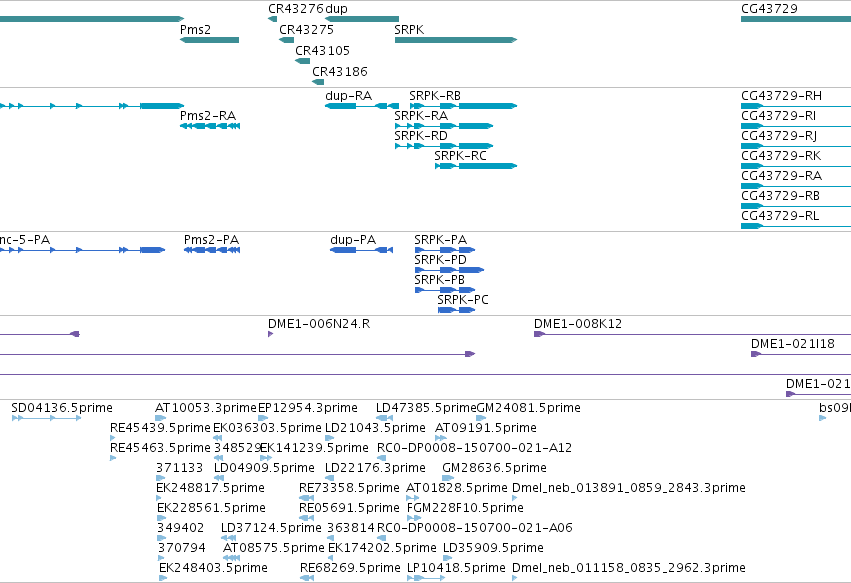Viewport: 851px width, 583px height.
Task: Select the EK228561.5prime EST label
Action: pyautogui.click(x=211, y=509)
